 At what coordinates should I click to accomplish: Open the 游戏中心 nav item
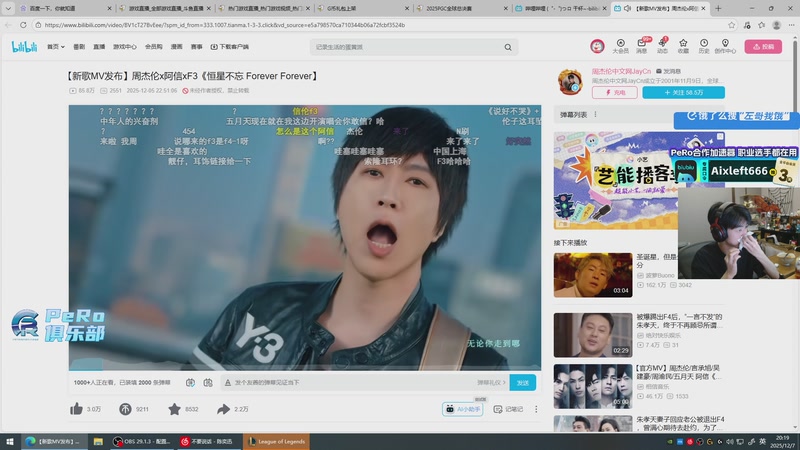point(124,46)
